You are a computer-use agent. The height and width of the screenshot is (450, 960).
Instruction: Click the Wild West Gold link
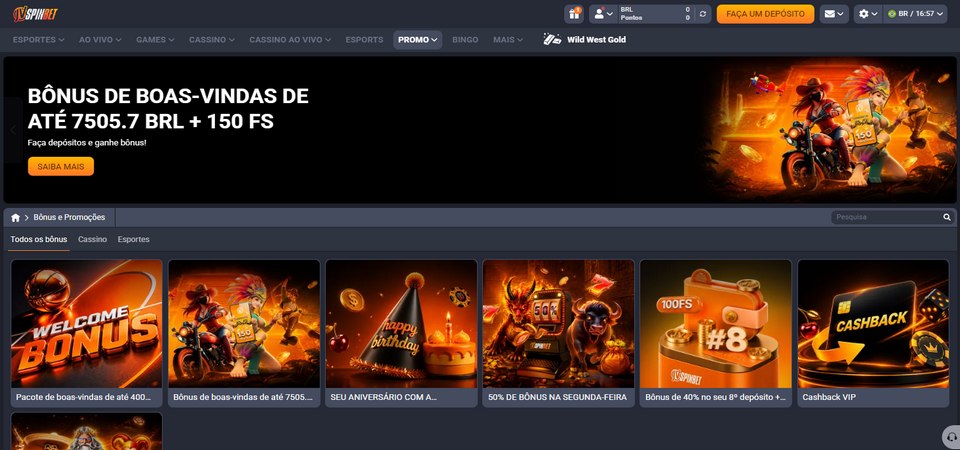point(596,40)
